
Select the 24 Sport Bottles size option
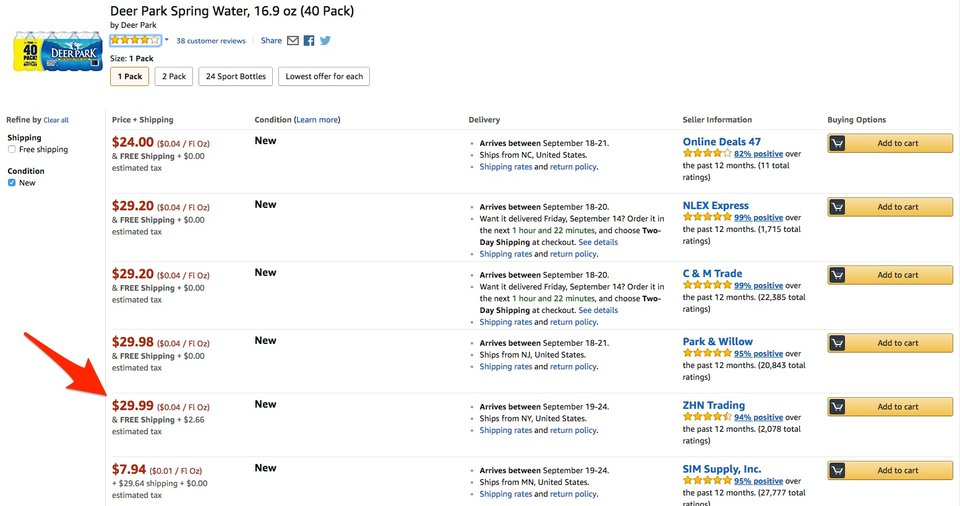click(x=236, y=77)
